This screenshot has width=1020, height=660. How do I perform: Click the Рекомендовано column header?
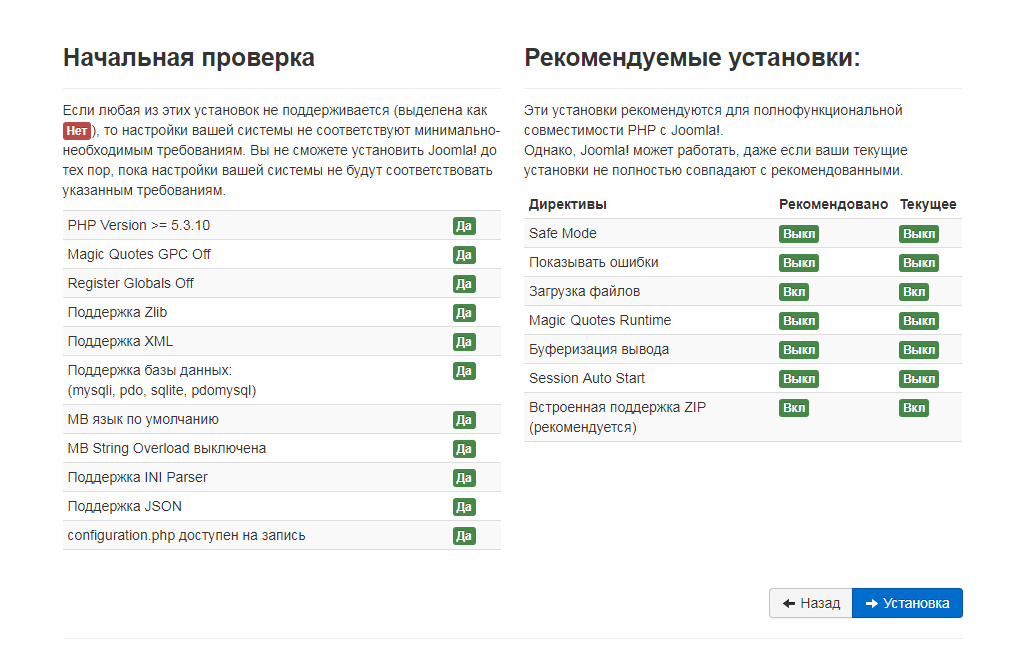coord(833,204)
